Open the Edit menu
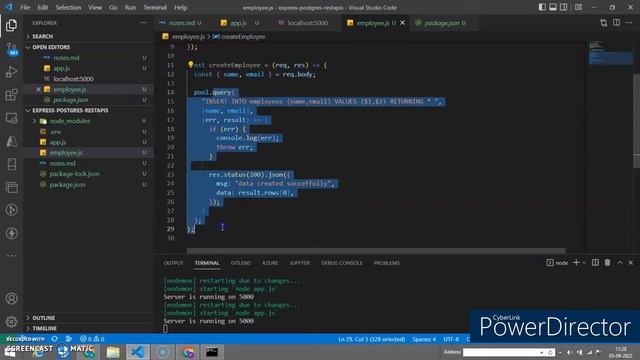Screen dimensions: 640x360 [42, 7]
